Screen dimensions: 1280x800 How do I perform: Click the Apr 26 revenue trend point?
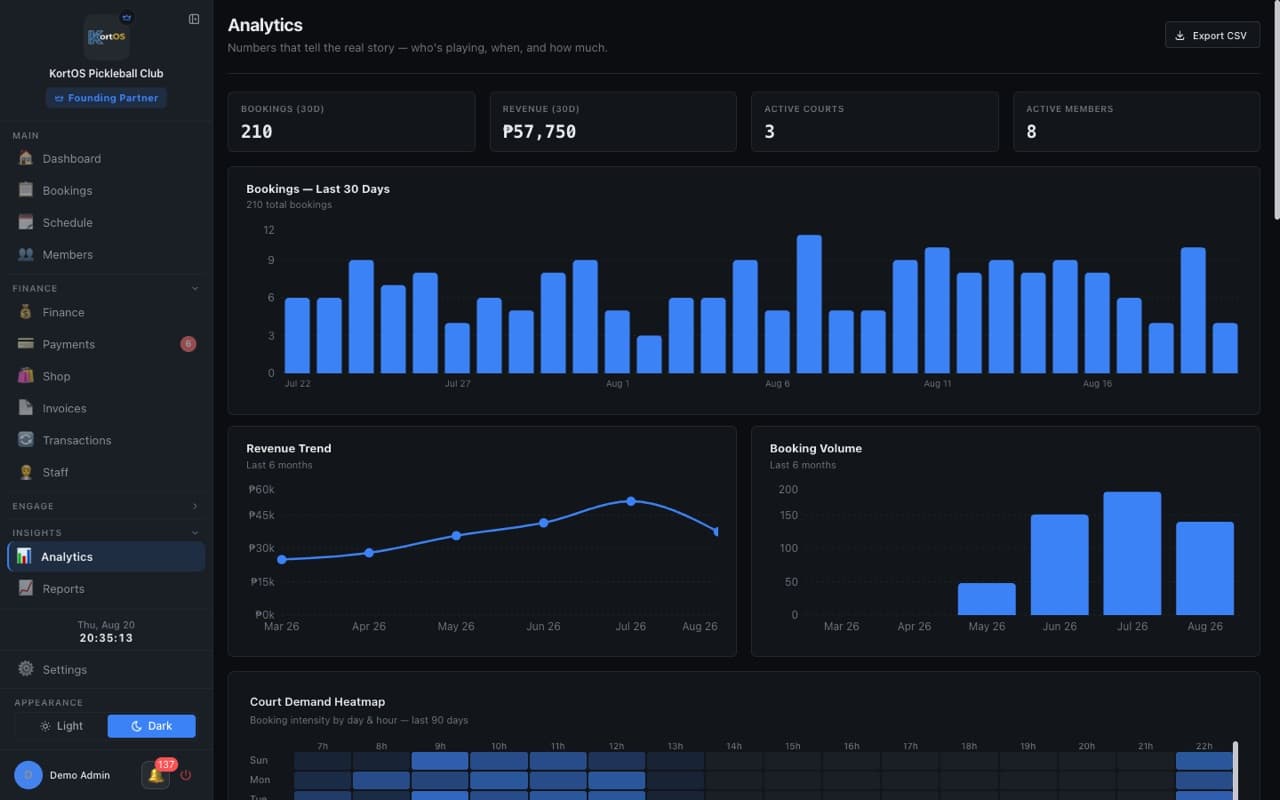[x=369, y=552]
